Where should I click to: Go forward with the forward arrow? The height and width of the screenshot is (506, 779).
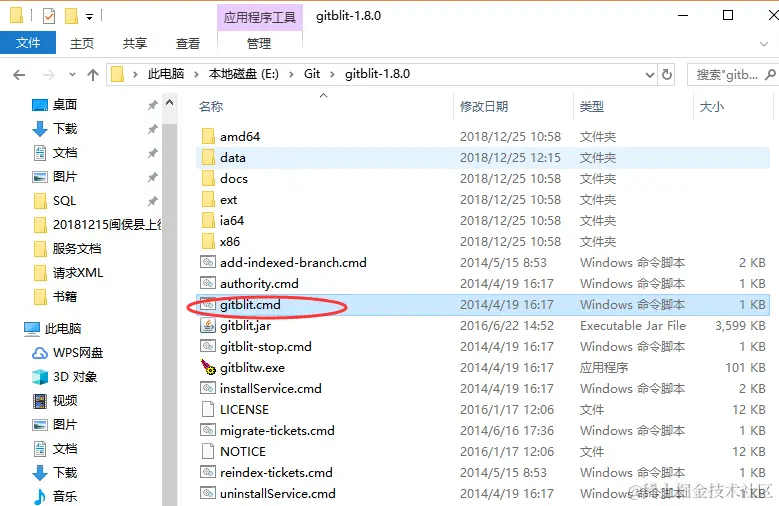[x=49, y=75]
